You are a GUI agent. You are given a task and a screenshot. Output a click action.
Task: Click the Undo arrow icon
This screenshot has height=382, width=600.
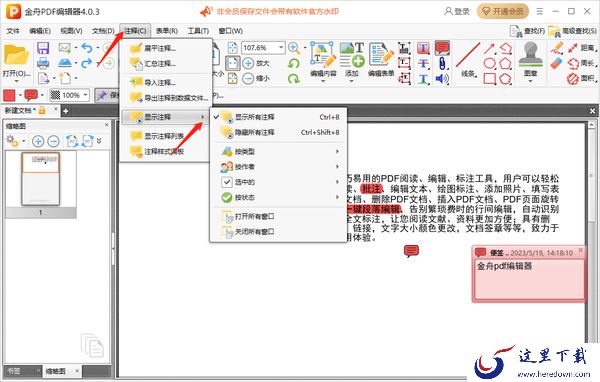click(87, 48)
